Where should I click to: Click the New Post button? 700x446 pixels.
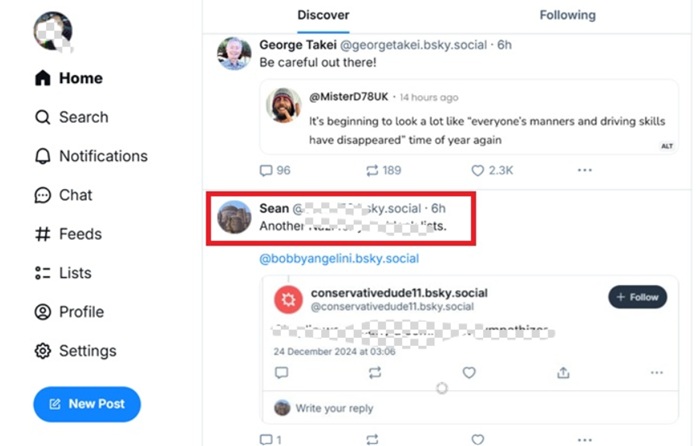(x=87, y=404)
